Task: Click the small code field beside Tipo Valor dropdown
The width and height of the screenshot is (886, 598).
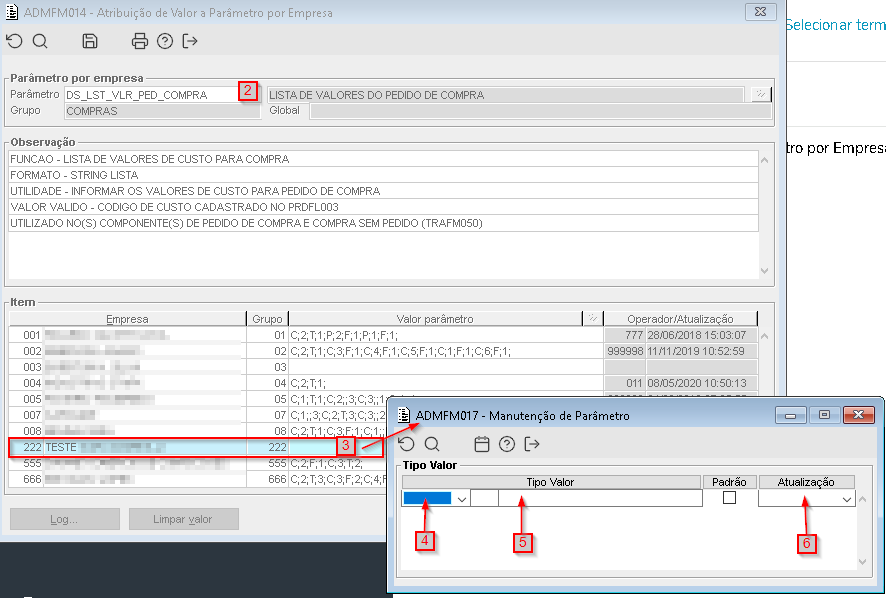Action: (x=484, y=499)
